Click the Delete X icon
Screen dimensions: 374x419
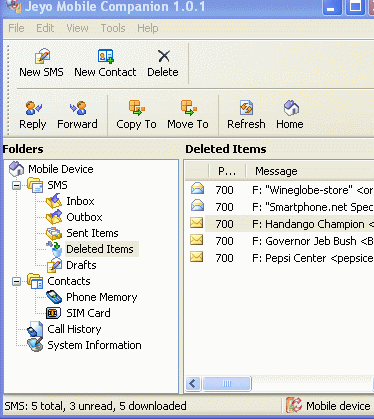(x=164, y=56)
